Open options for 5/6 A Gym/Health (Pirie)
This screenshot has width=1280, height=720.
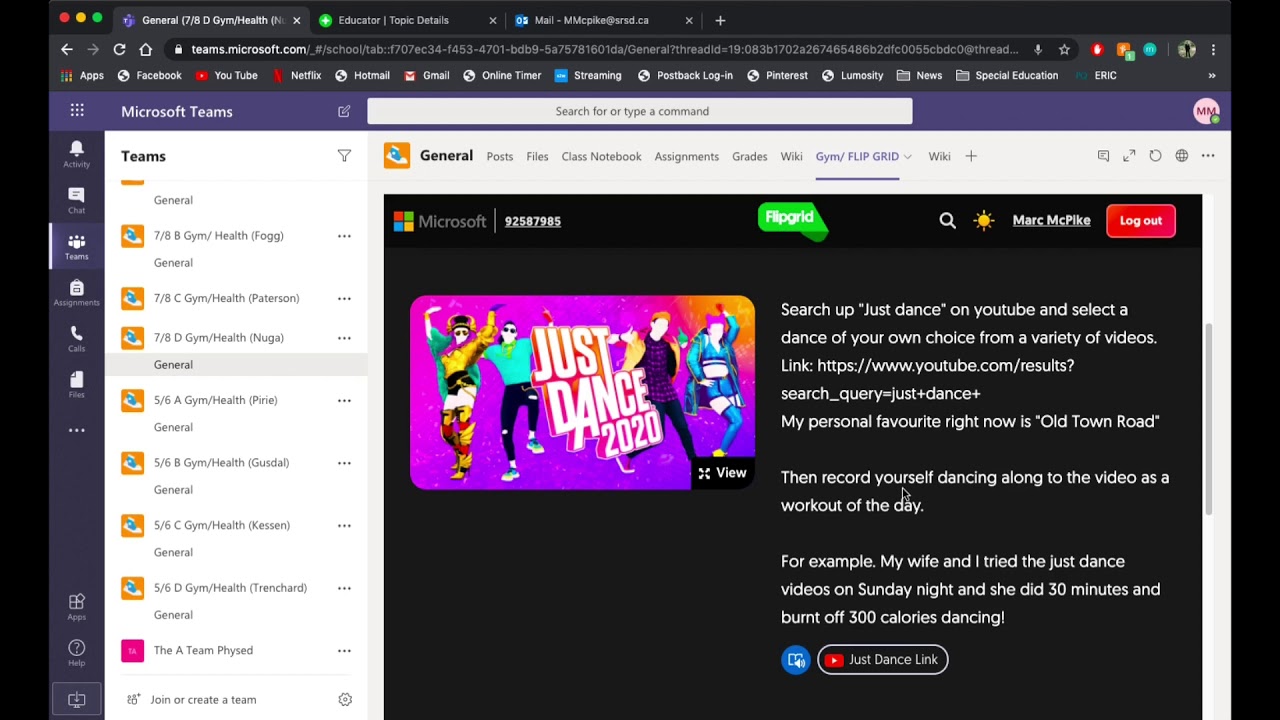point(344,400)
